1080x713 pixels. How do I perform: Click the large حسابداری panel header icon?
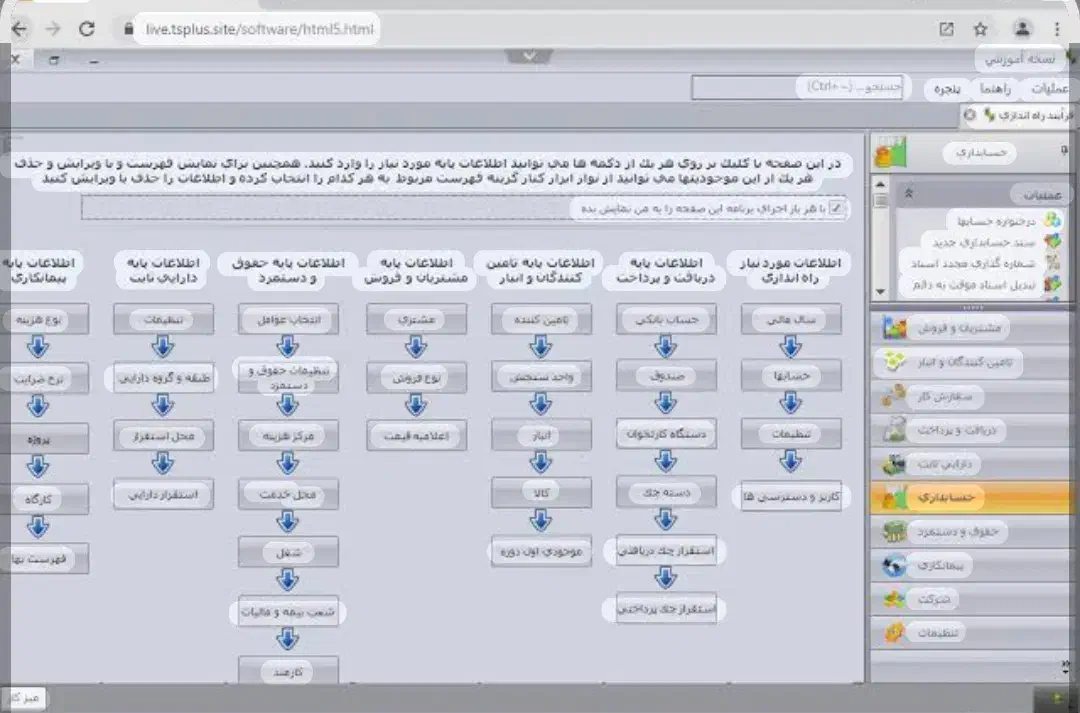[x=891, y=152]
